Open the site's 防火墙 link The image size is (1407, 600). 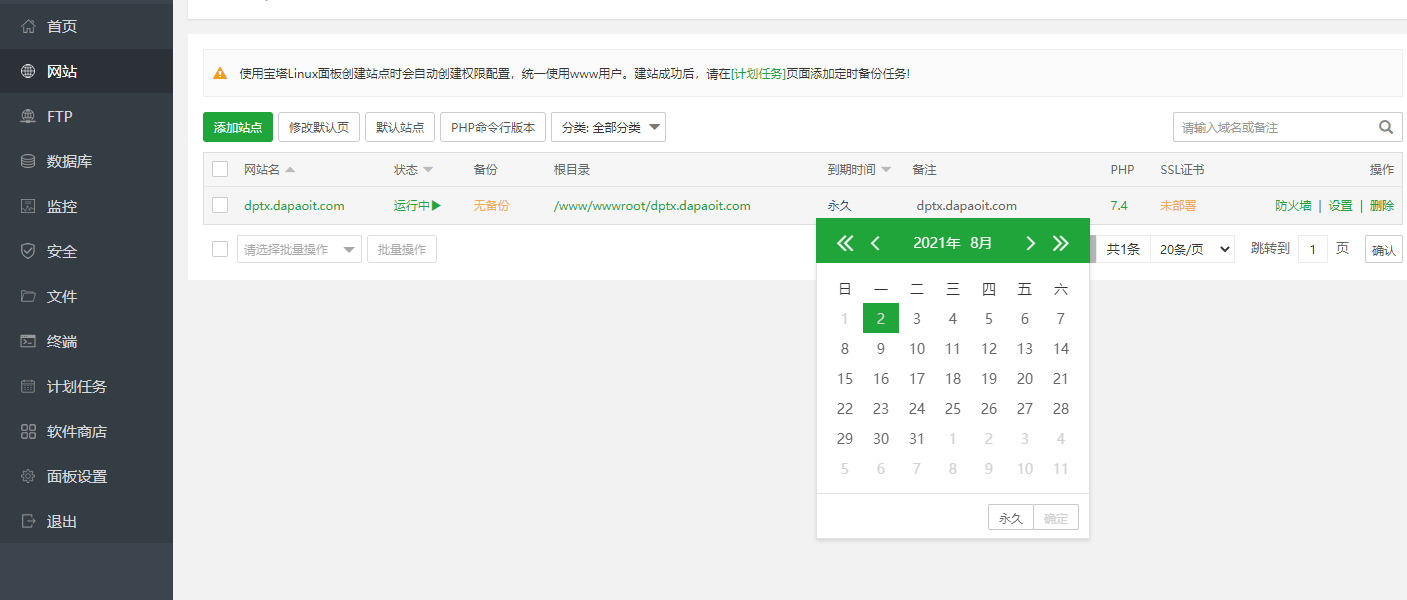coord(1293,205)
